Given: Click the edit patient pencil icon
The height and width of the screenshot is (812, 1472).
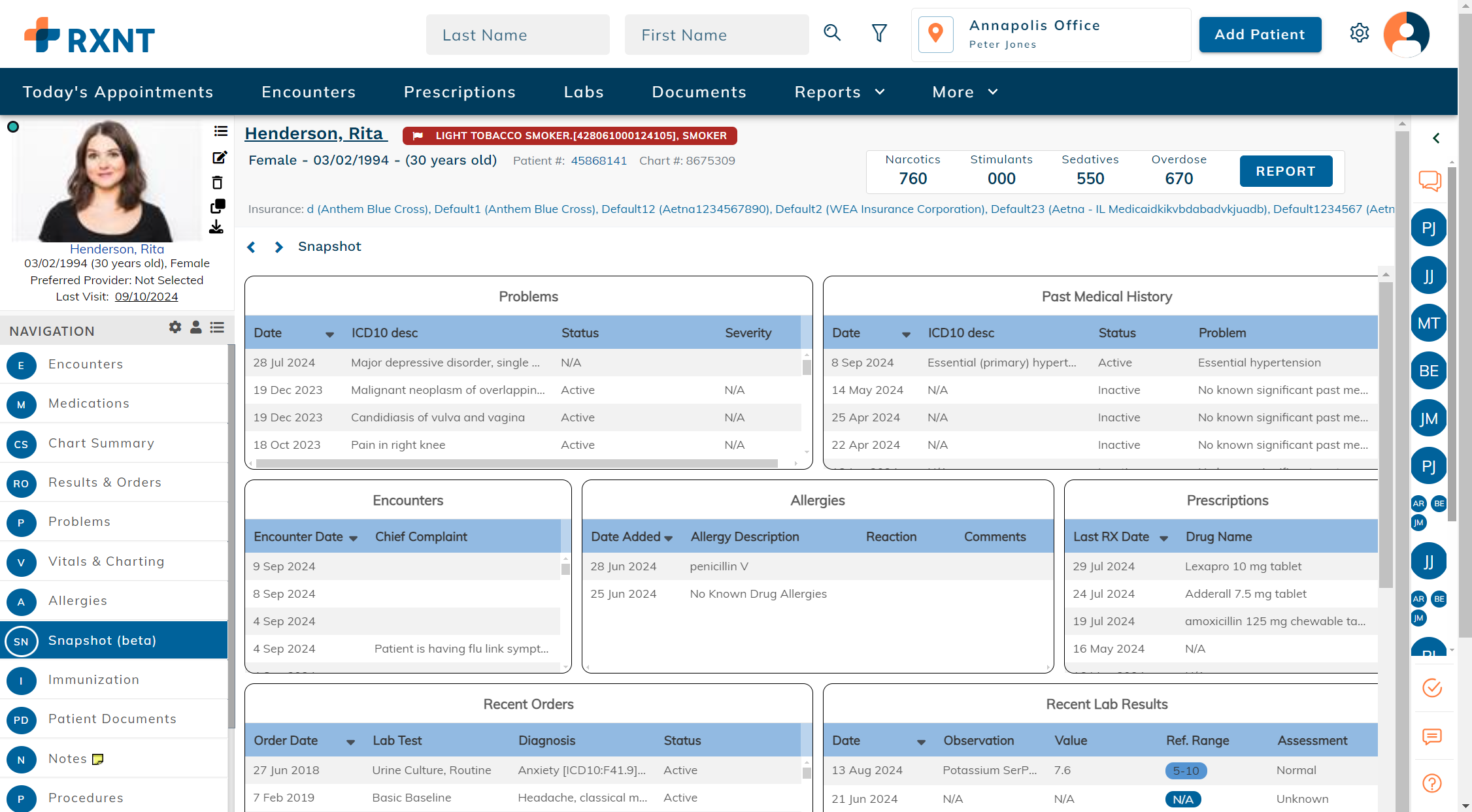Looking at the screenshot, I should pos(219,157).
